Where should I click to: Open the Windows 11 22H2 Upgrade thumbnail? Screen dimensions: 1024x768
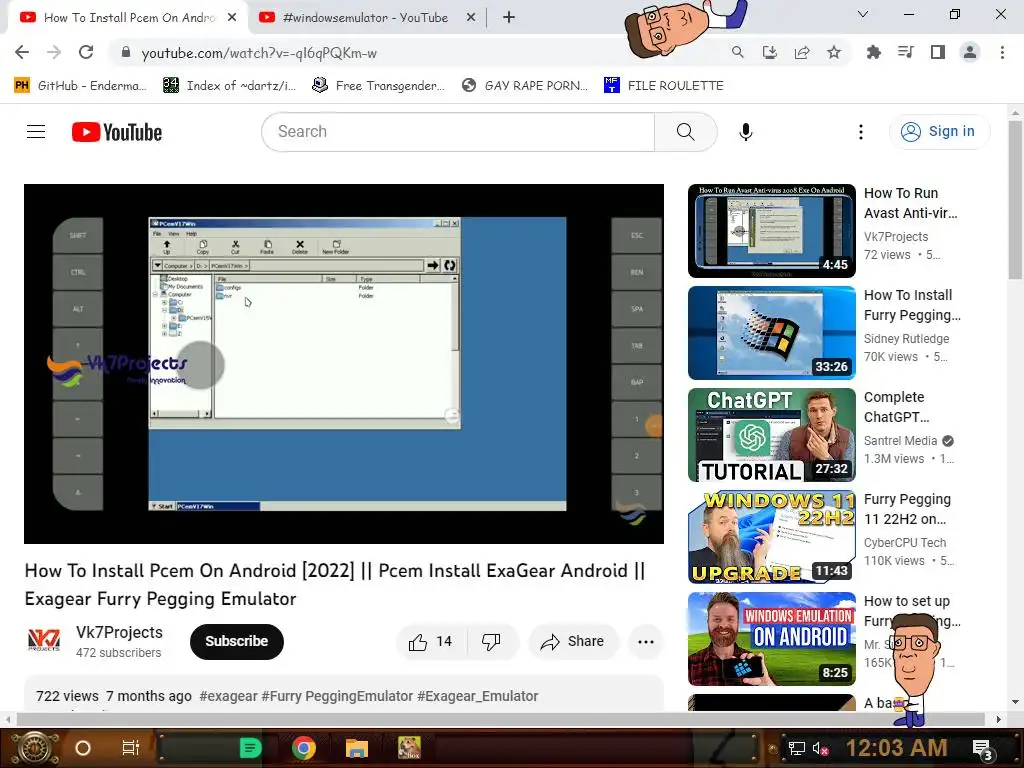click(771, 537)
